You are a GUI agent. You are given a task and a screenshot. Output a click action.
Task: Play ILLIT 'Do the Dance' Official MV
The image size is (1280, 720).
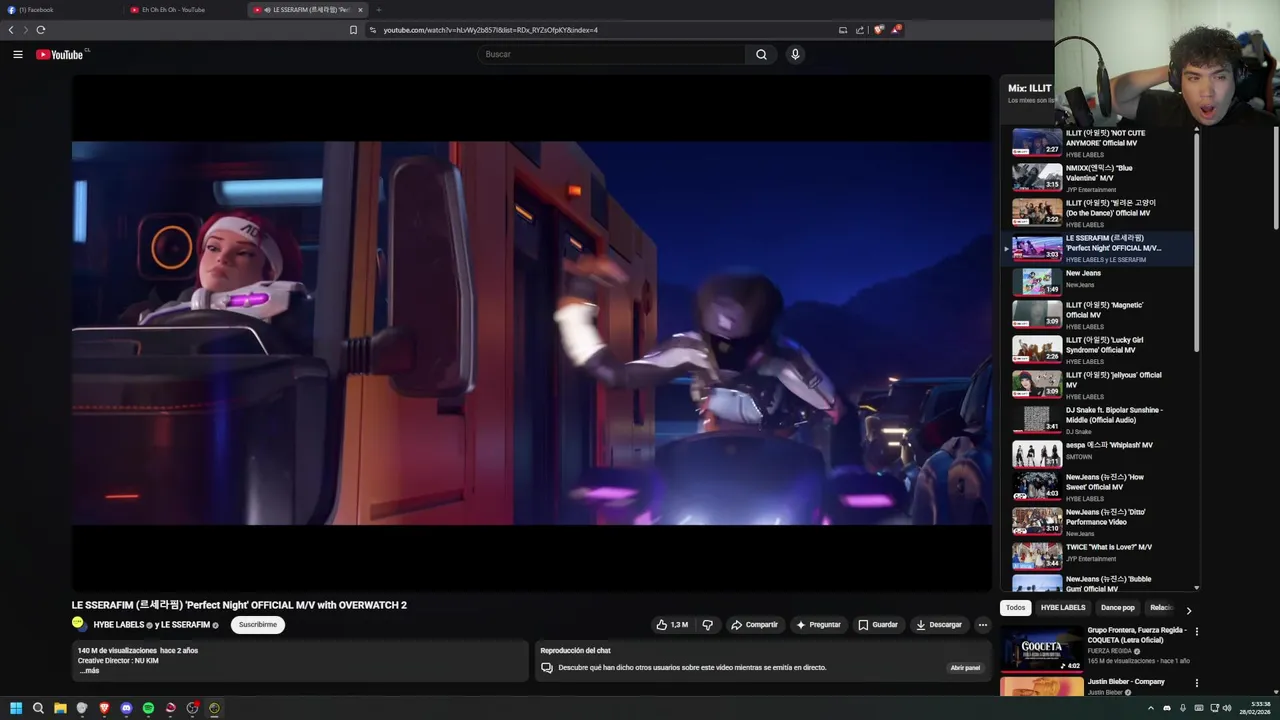pos(1098,213)
